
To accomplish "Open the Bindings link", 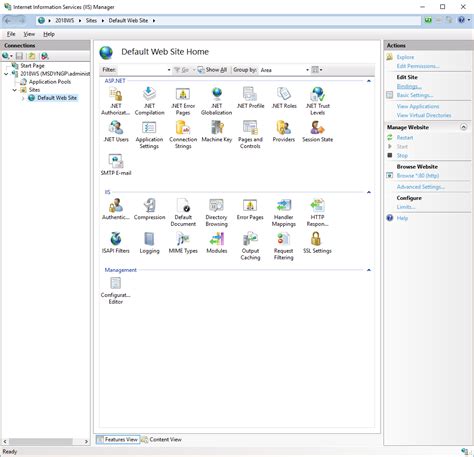I will [409, 86].
